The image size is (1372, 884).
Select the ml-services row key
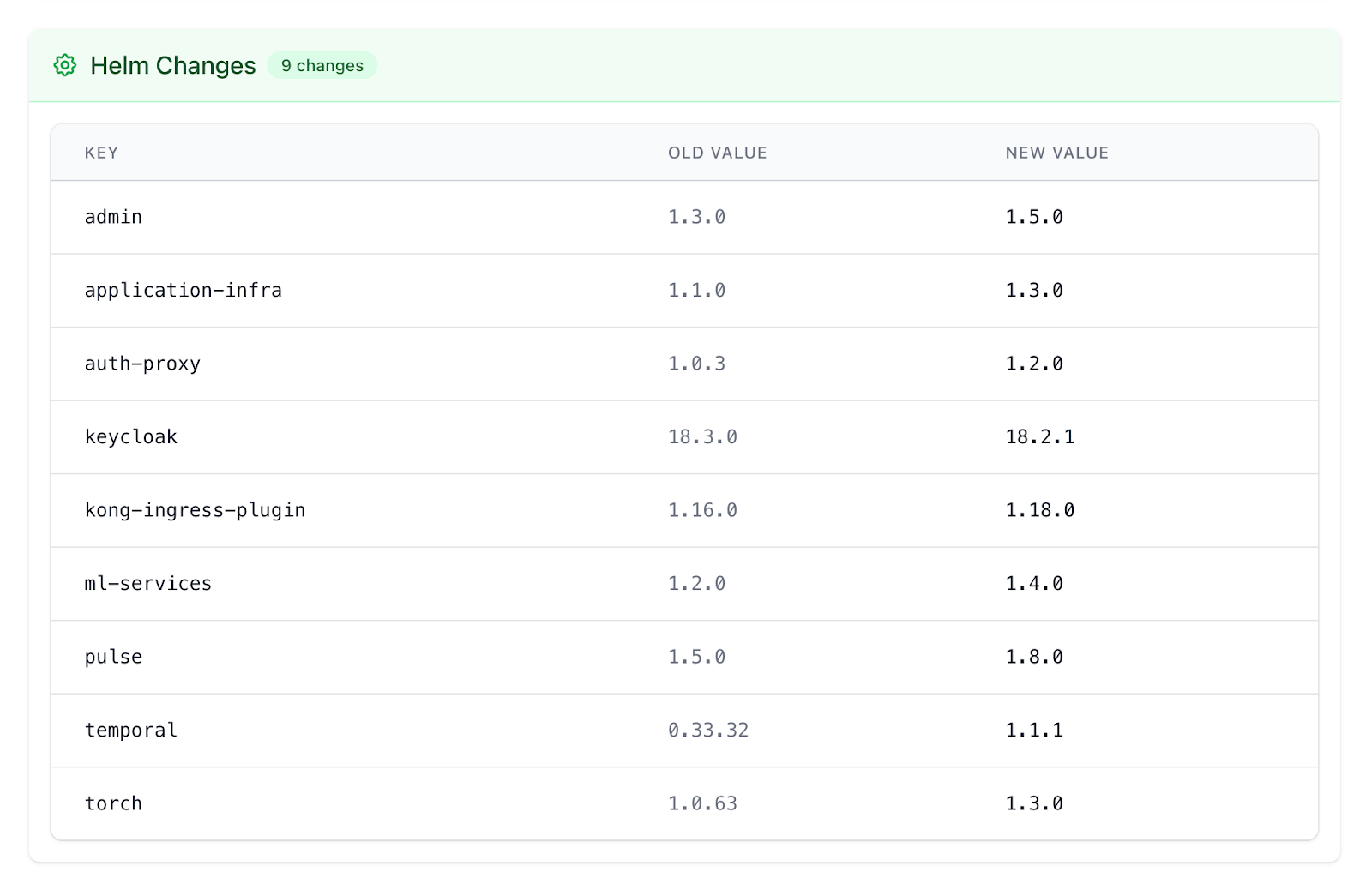(x=147, y=584)
